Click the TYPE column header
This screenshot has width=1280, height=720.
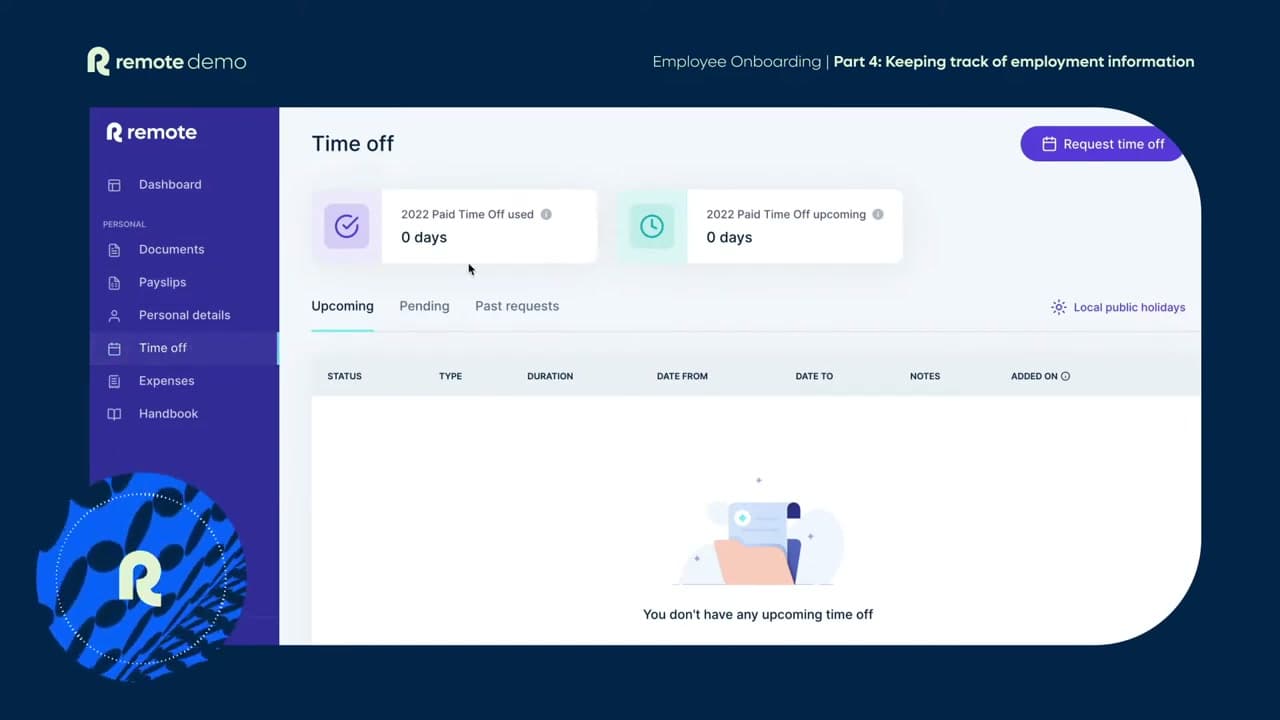click(x=450, y=377)
